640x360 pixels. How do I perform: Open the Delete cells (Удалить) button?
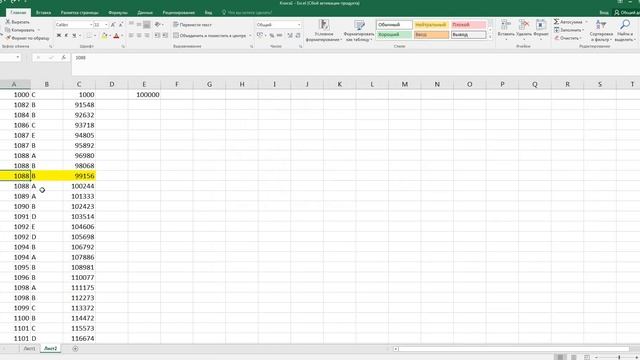pos(524,29)
